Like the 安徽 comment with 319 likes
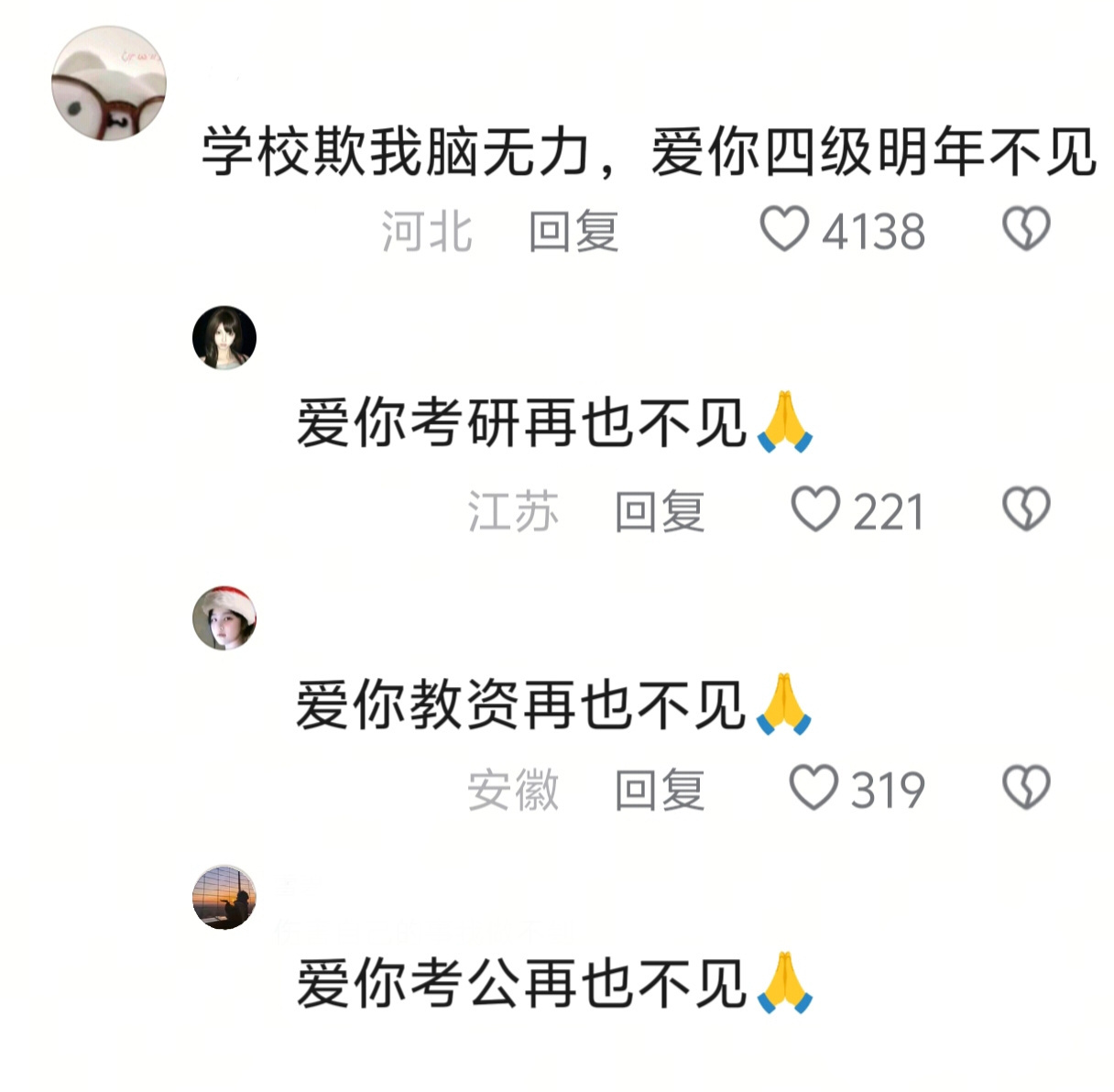1114x1092 pixels. coord(814,788)
